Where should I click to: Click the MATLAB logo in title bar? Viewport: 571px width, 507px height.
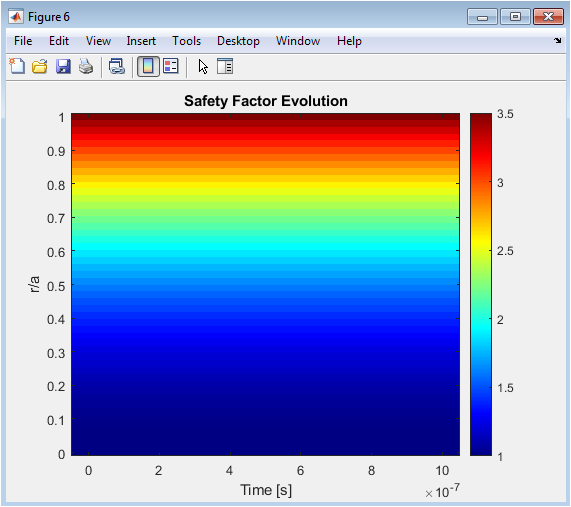[16, 17]
